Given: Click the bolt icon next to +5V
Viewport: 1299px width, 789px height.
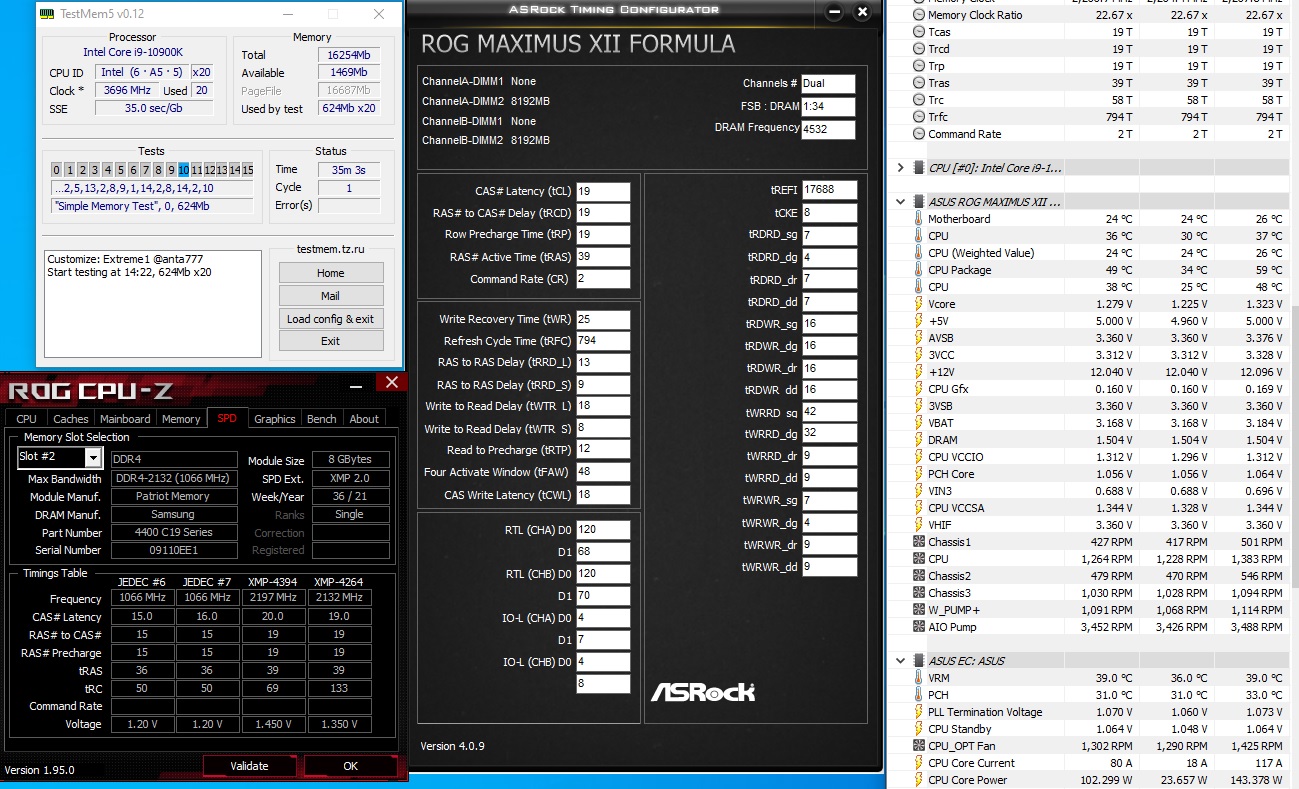Looking at the screenshot, I should pyautogui.click(x=919, y=321).
